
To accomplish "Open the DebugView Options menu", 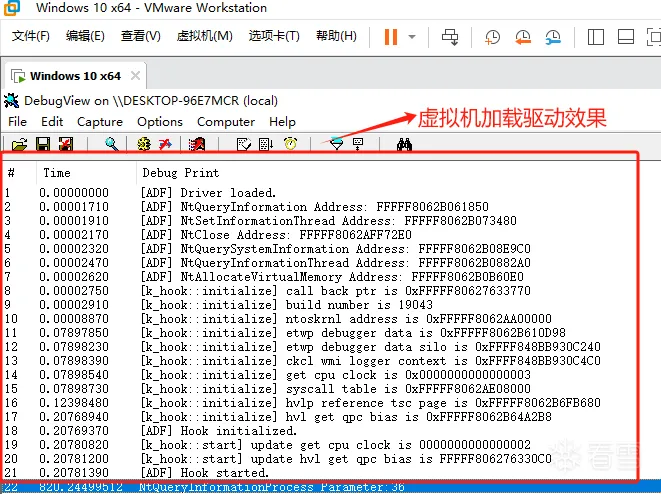I will [160, 122].
